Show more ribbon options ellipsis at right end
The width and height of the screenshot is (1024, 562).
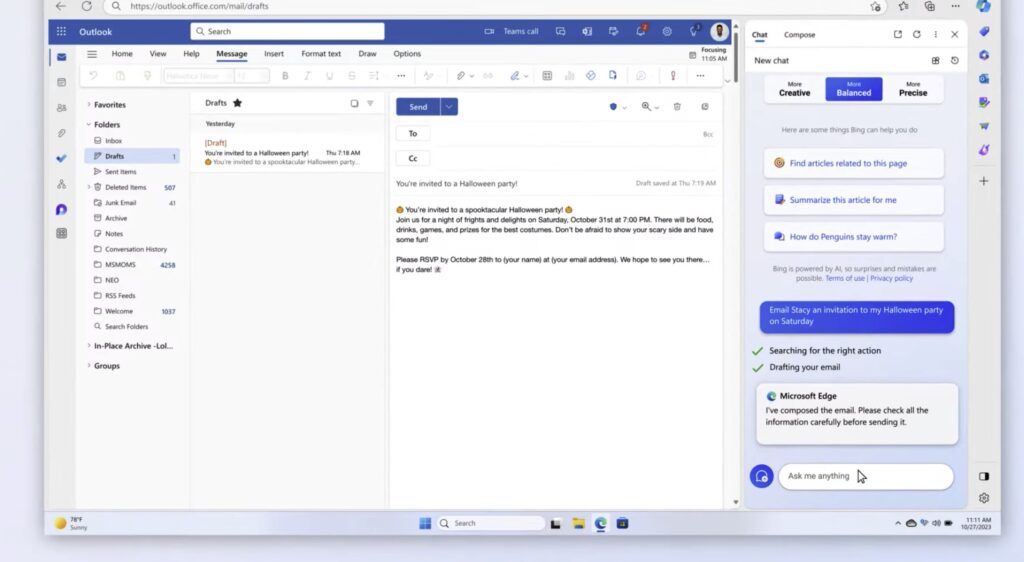700,76
